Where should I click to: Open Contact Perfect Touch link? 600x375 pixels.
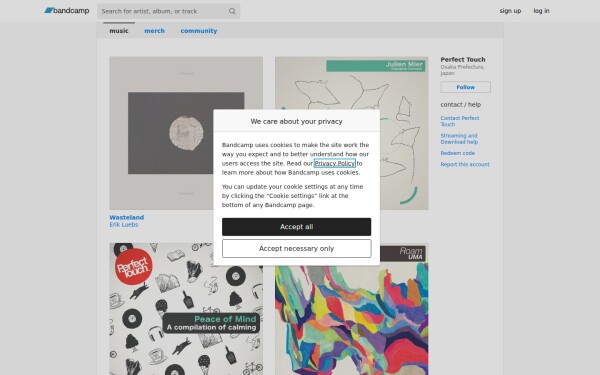point(460,121)
